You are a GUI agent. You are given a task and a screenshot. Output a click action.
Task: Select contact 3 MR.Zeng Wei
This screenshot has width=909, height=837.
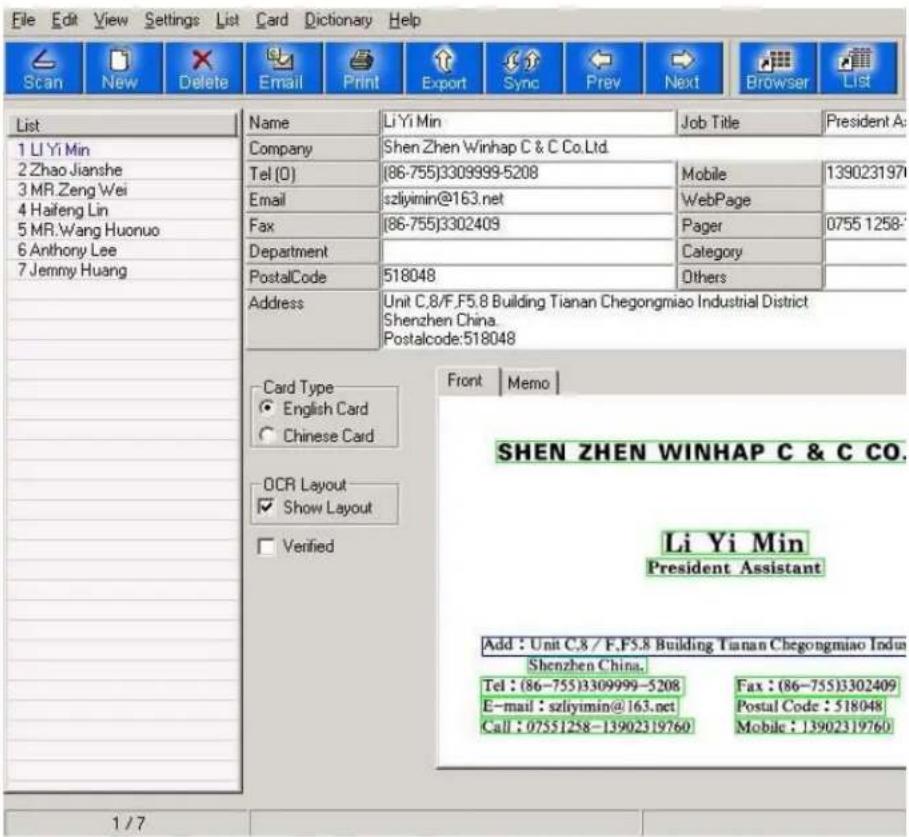click(123, 190)
